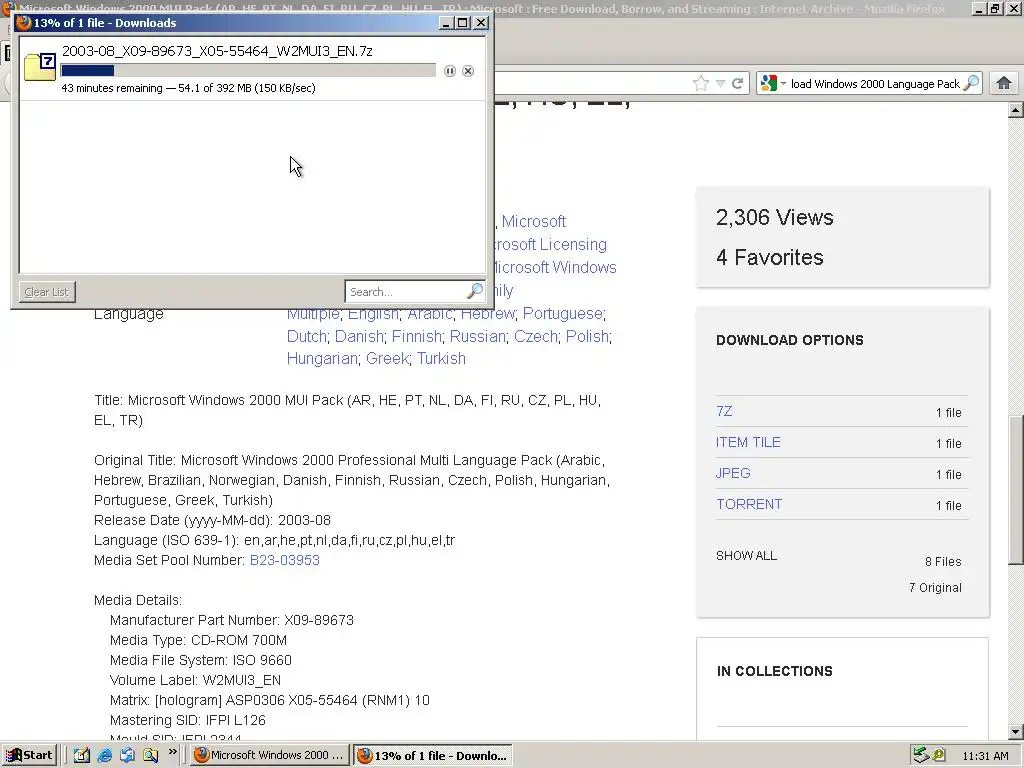Pause the 7z file download
The image size is (1024, 768).
[450, 71]
